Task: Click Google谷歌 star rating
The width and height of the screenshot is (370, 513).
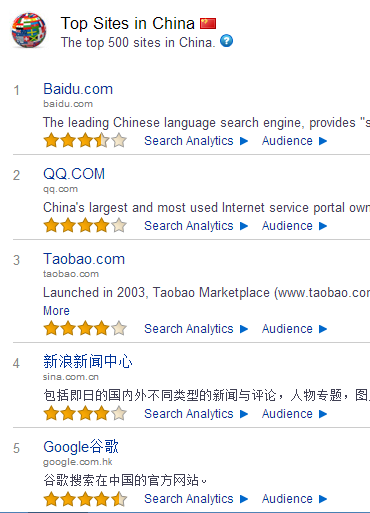Action: [x=85, y=498]
